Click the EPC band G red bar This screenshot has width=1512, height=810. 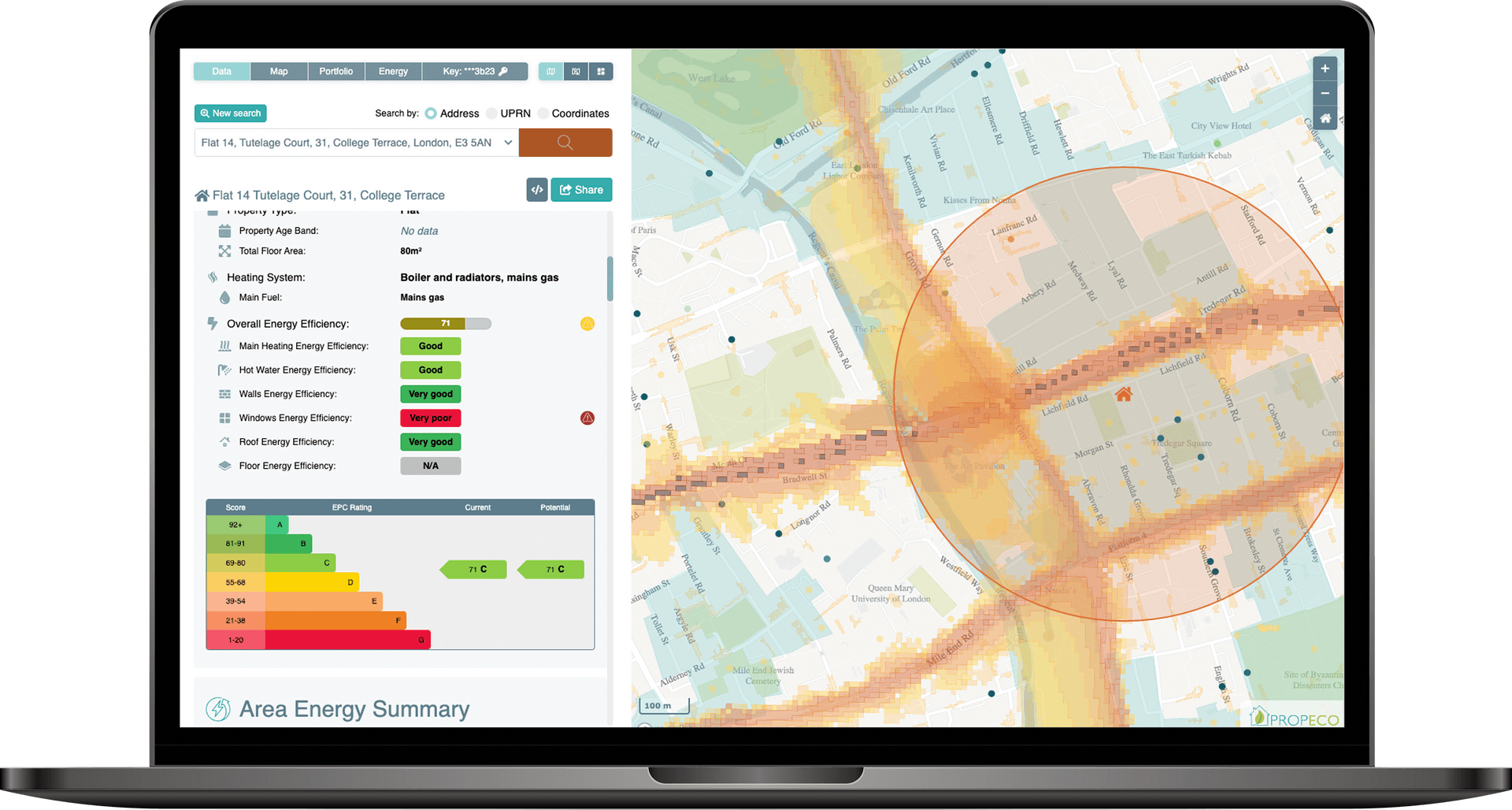point(348,640)
